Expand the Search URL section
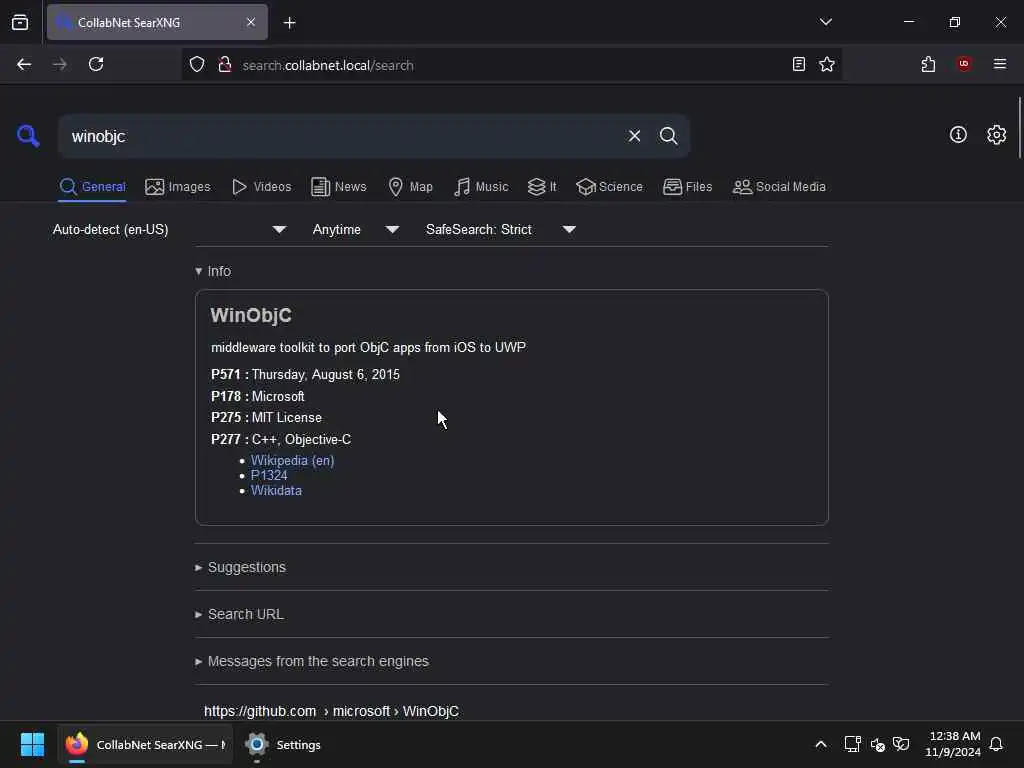 (239, 614)
